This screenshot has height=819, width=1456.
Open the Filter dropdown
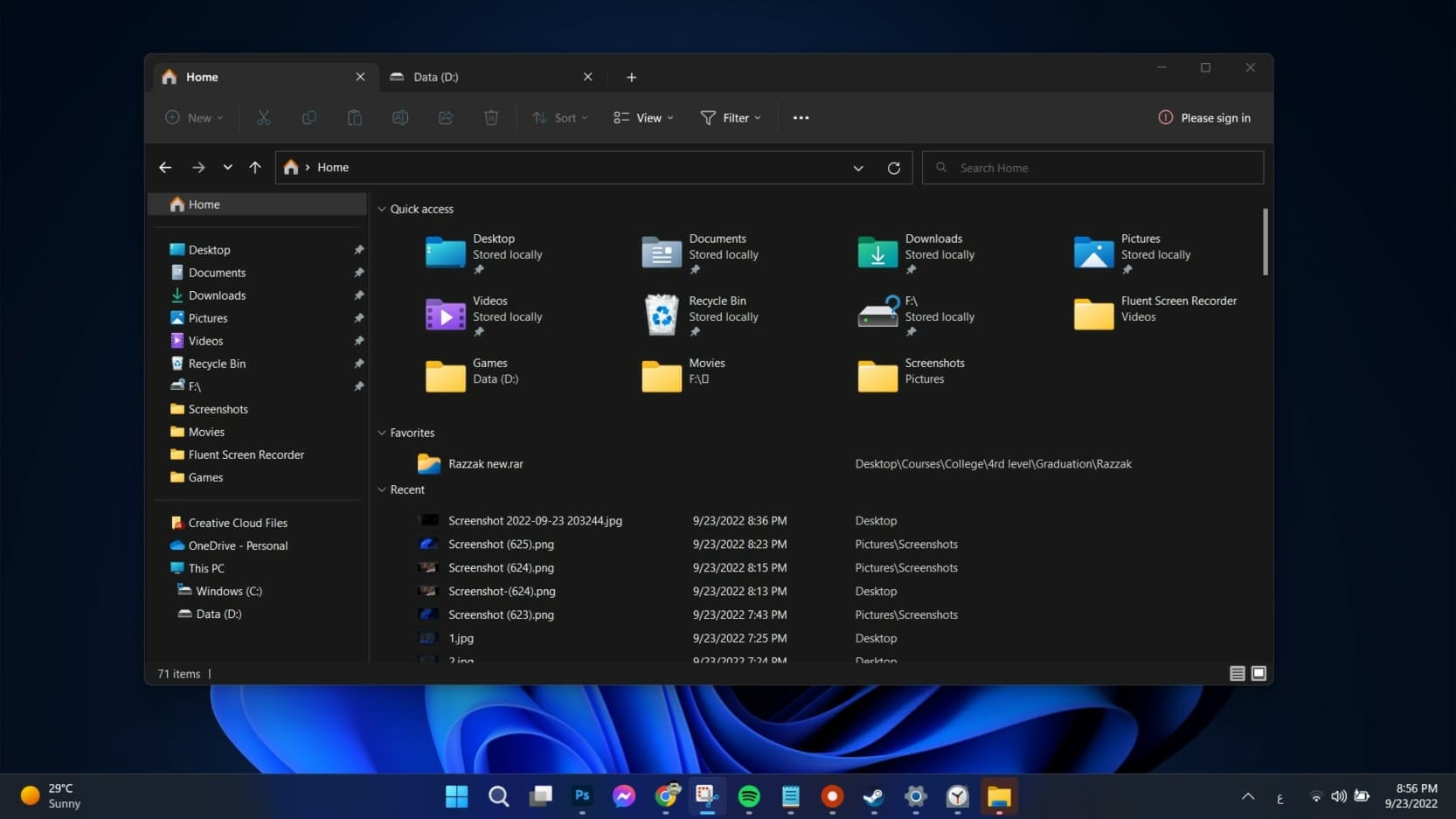731,118
